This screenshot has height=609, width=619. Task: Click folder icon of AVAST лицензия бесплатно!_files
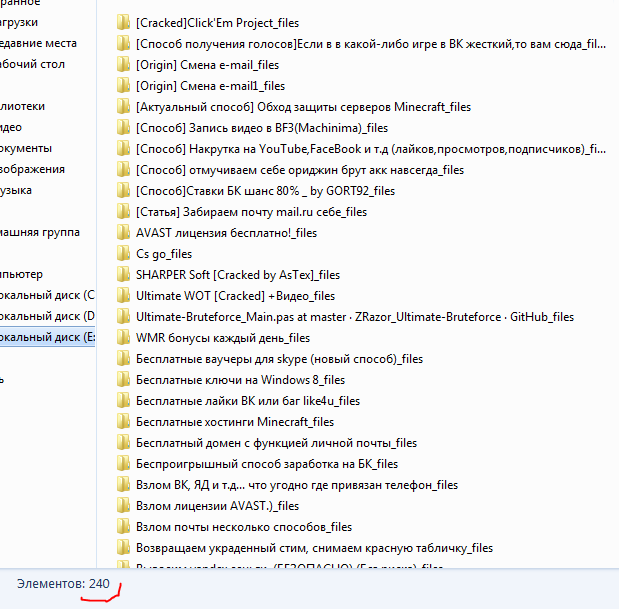[x=123, y=232]
